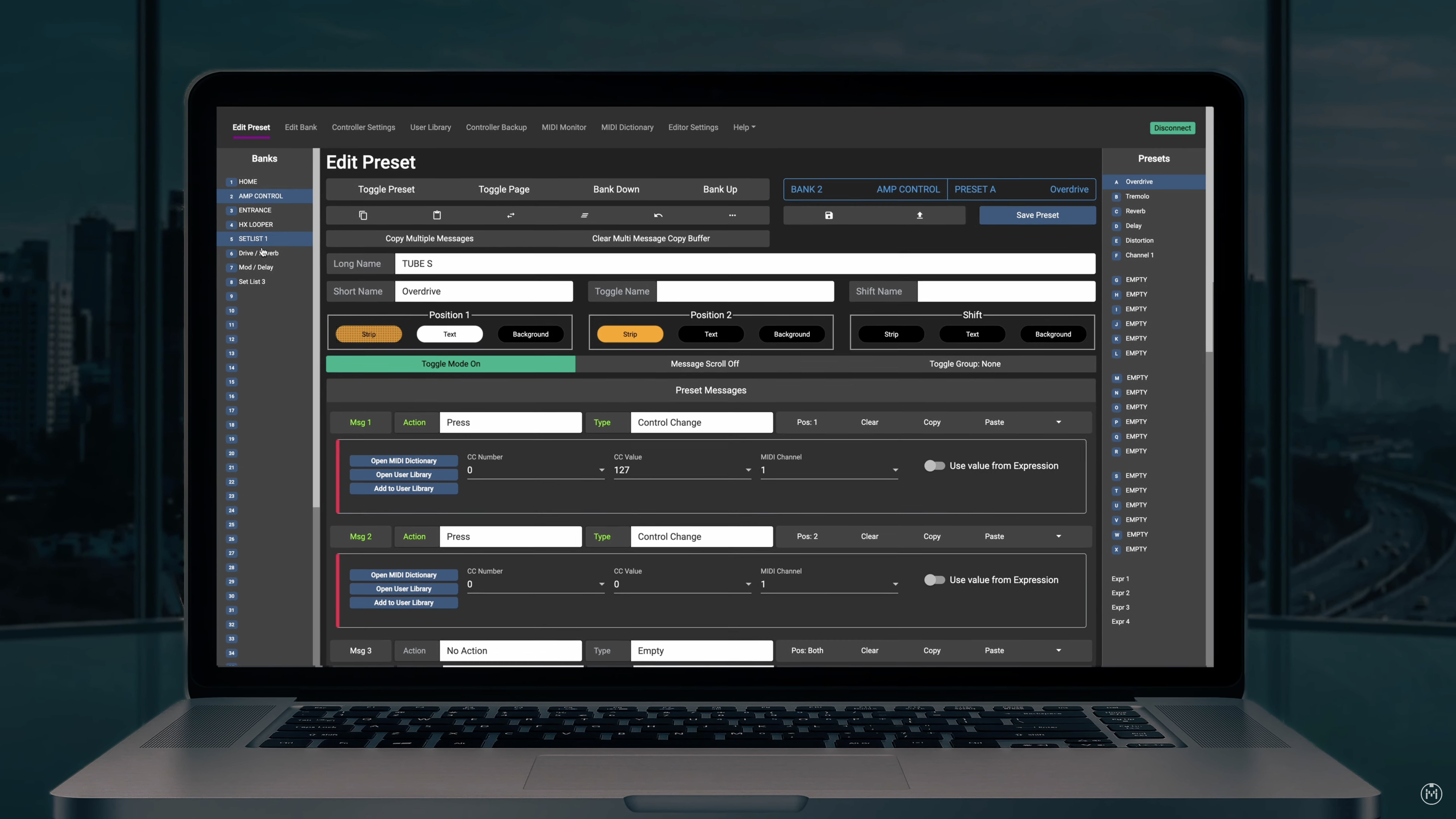Enable Use value from Expression for Msg 1
This screenshot has height=819, width=1456.
(935, 465)
